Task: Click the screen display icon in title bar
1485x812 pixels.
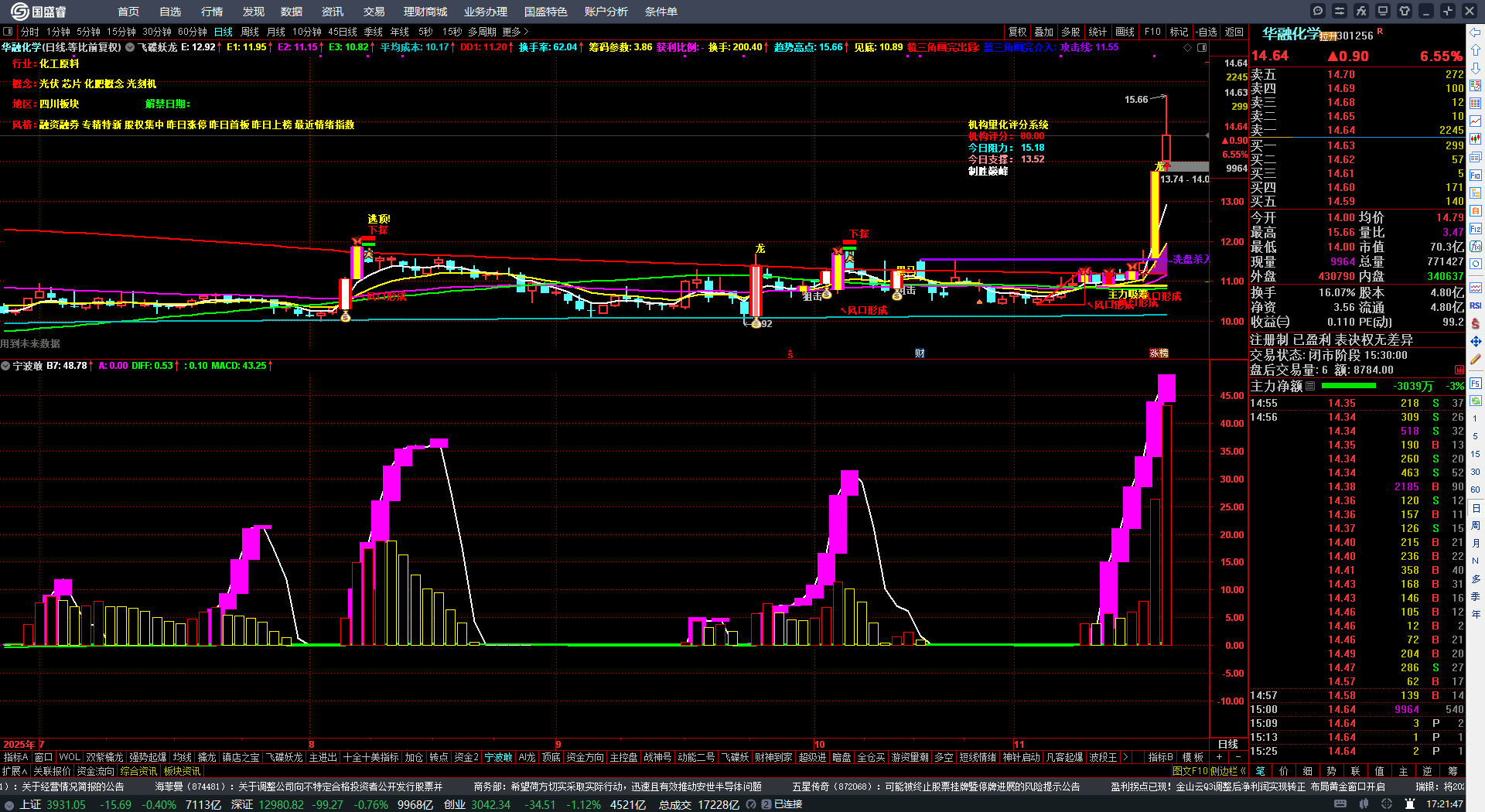Action: click(x=1383, y=11)
